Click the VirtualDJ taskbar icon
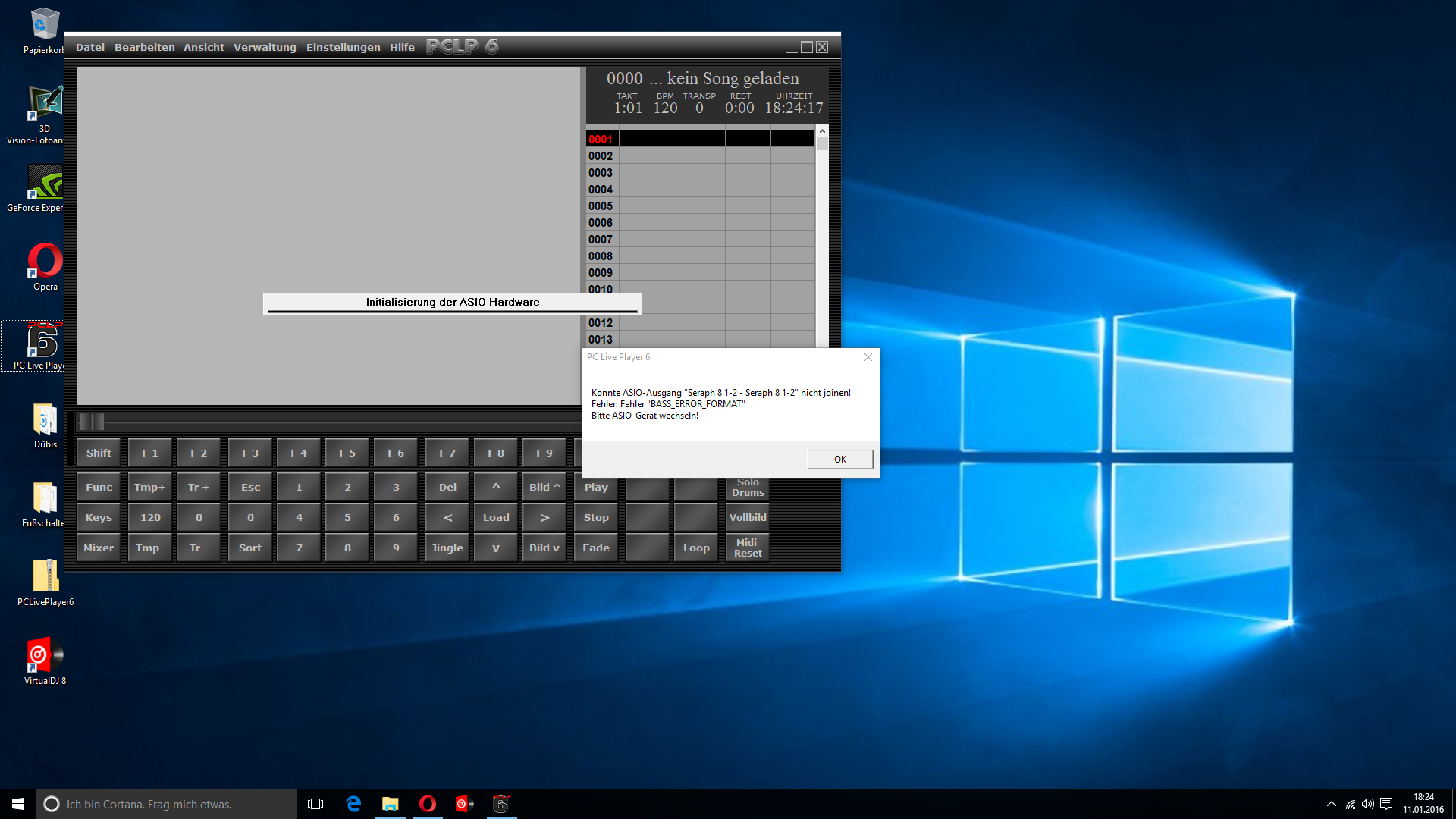The width and height of the screenshot is (1456, 819). pos(464,803)
